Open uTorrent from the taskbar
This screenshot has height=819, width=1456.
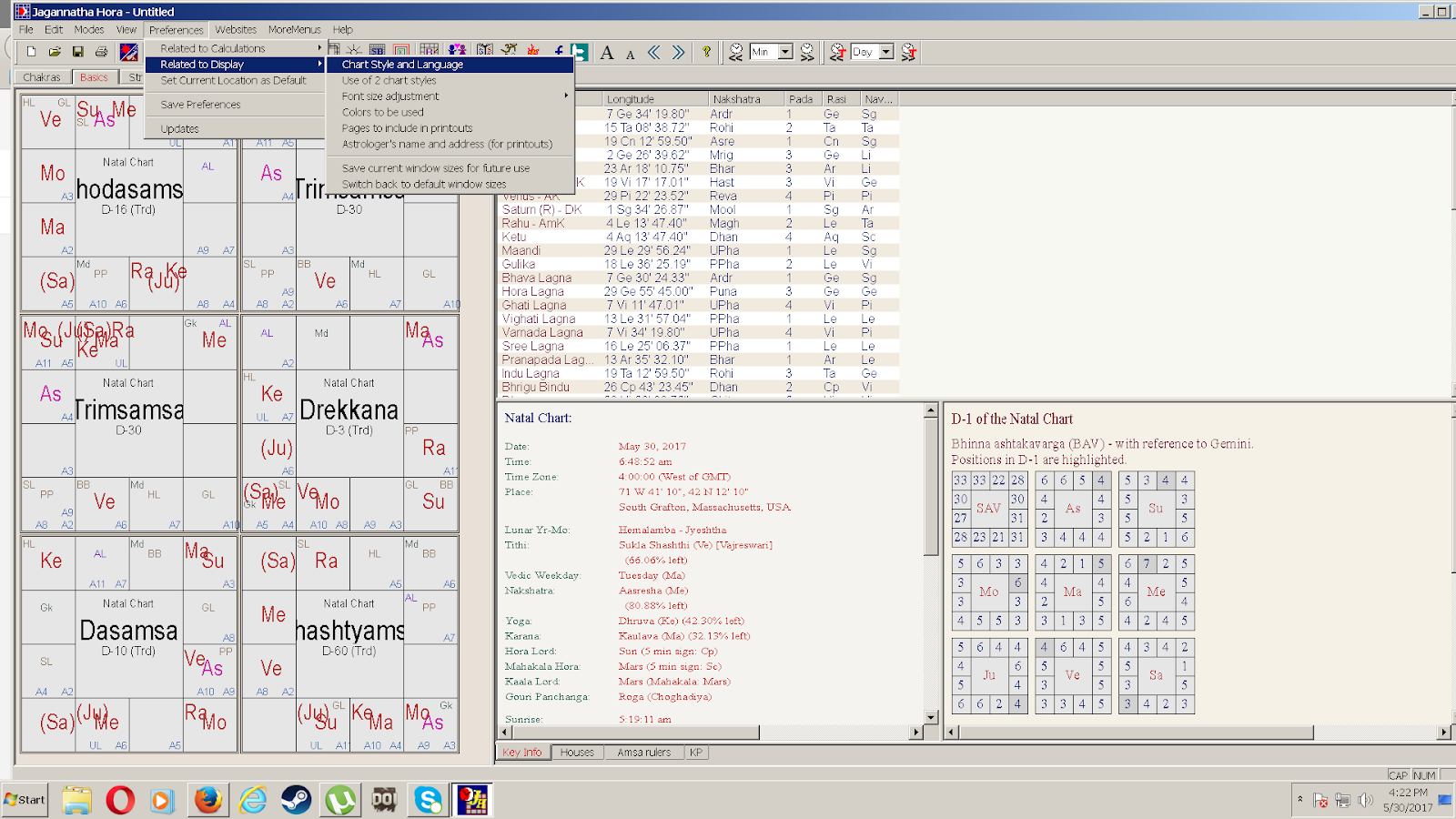click(340, 800)
